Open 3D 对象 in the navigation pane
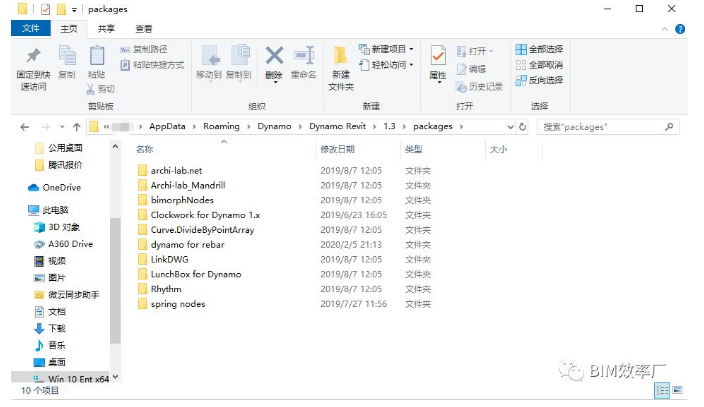Image resolution: width=704 pixels, height=407 pixels. point(57,227)
